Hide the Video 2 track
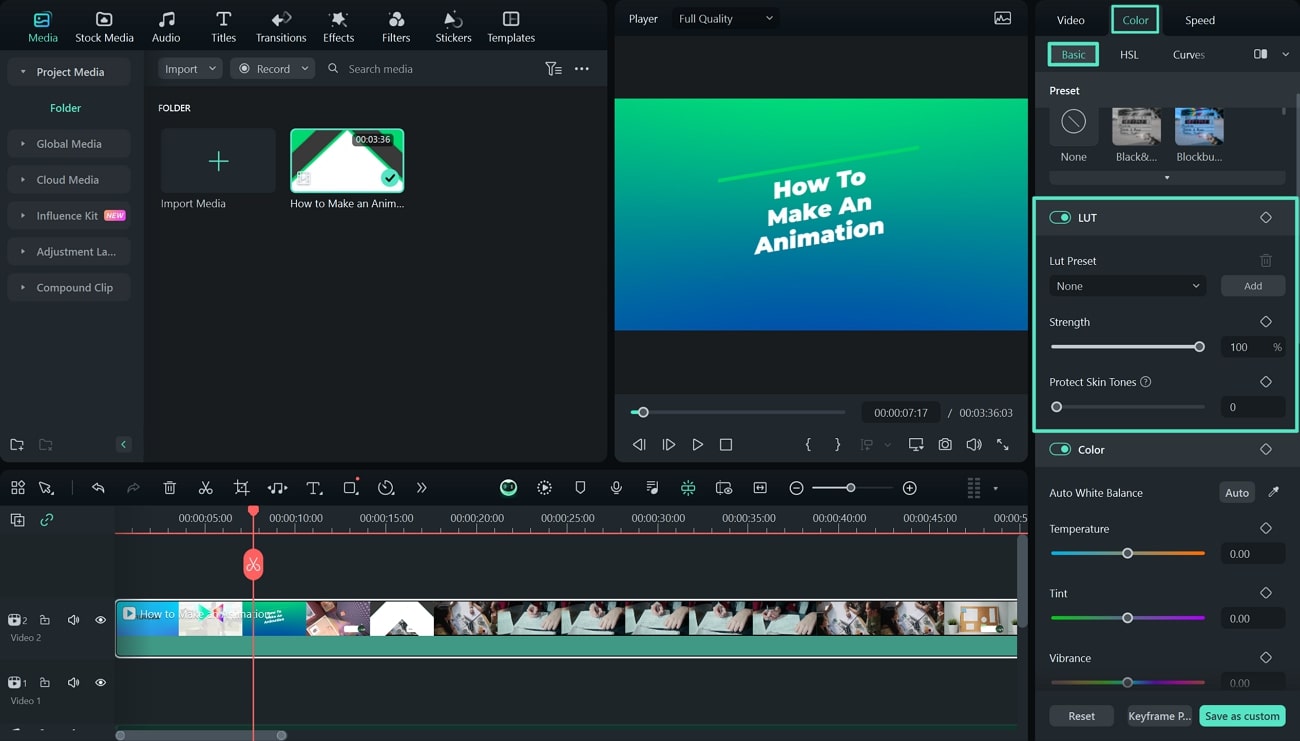This screenshot has width=1300, height=741. pos(100,620)
